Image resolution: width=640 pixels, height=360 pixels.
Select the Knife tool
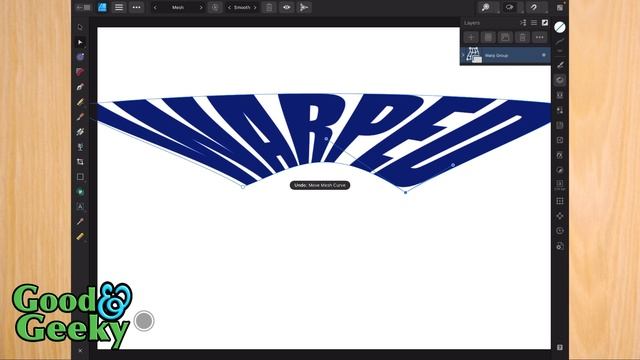tap(80, 132)
